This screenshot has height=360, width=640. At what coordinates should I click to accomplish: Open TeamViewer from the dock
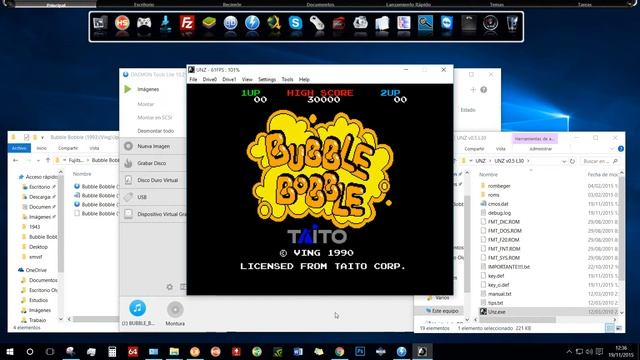point(447,23)
